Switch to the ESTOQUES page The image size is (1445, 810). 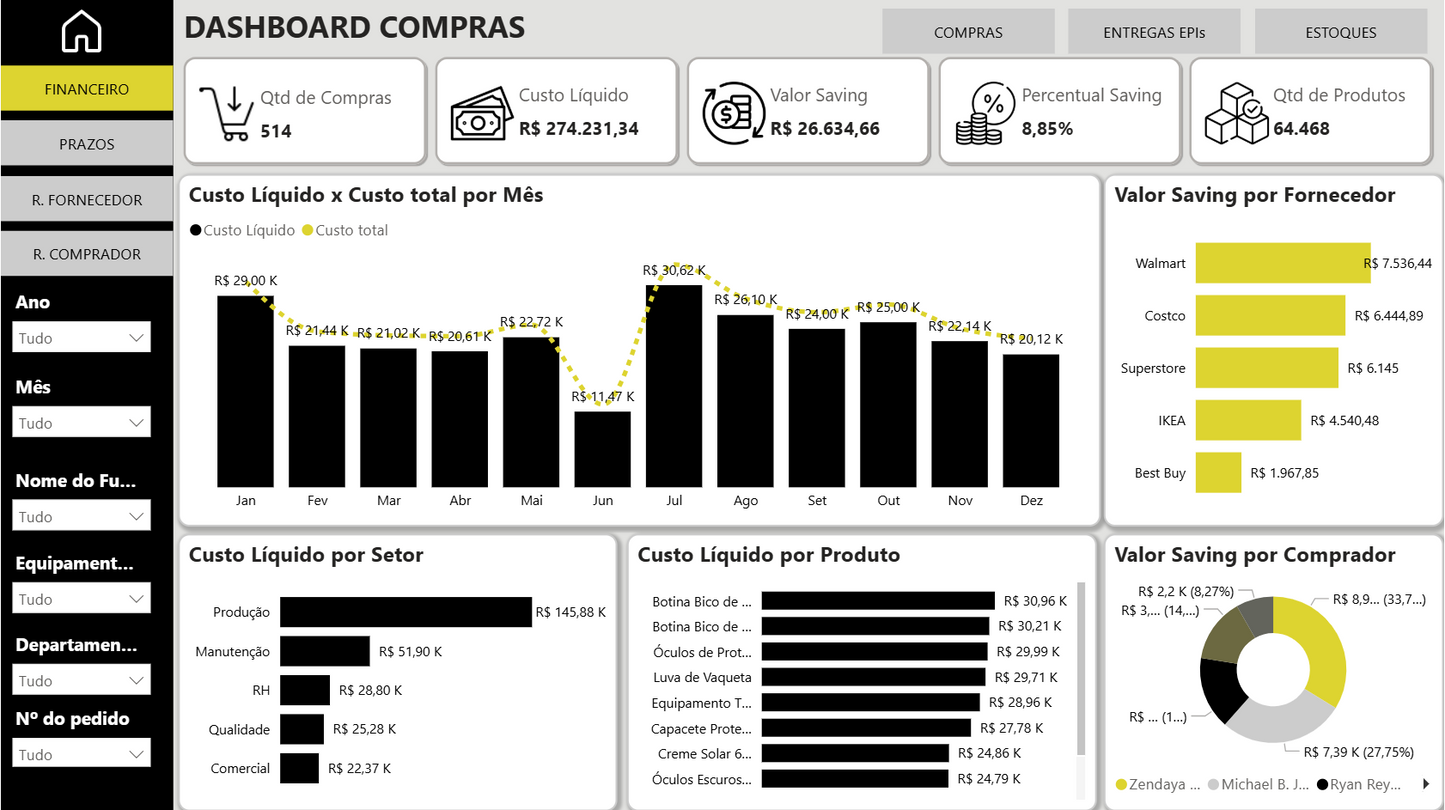[1340, 31]
